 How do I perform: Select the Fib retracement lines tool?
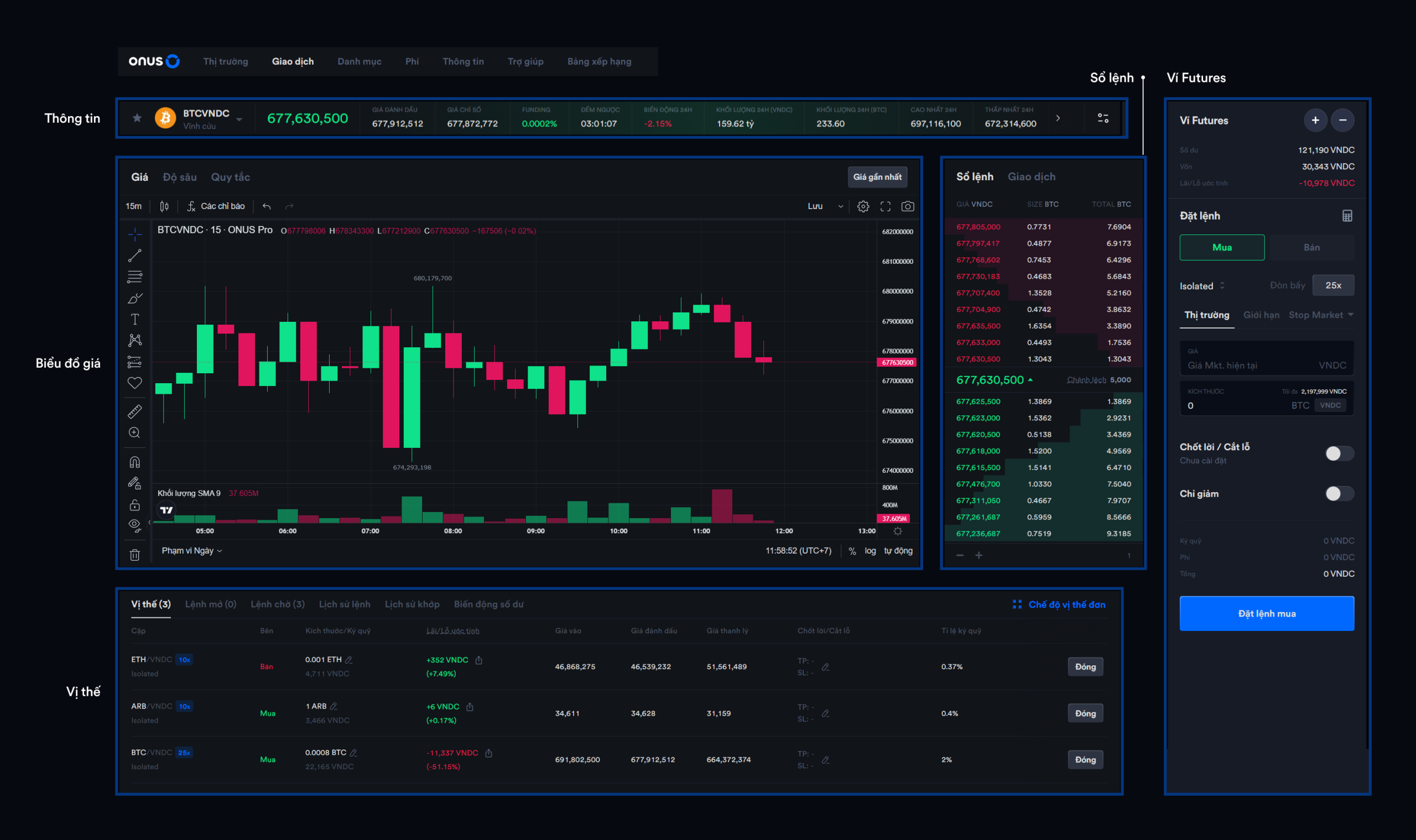tap(135, 277)
